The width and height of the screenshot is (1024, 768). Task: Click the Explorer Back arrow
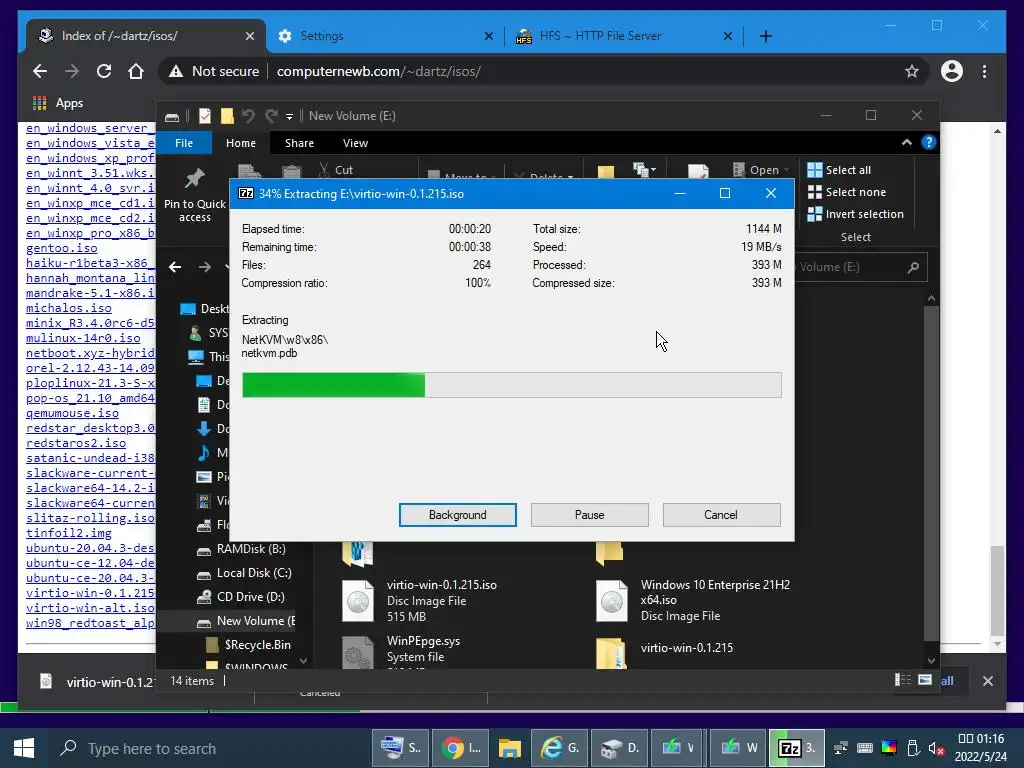point(175,266)
